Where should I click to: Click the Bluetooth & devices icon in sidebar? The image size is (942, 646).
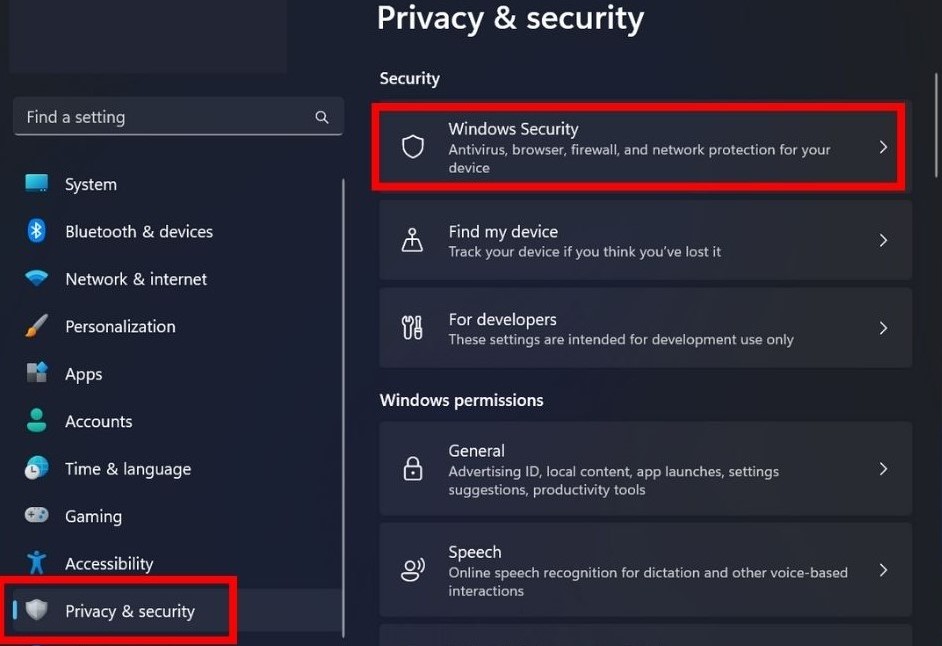pos(36,231)
